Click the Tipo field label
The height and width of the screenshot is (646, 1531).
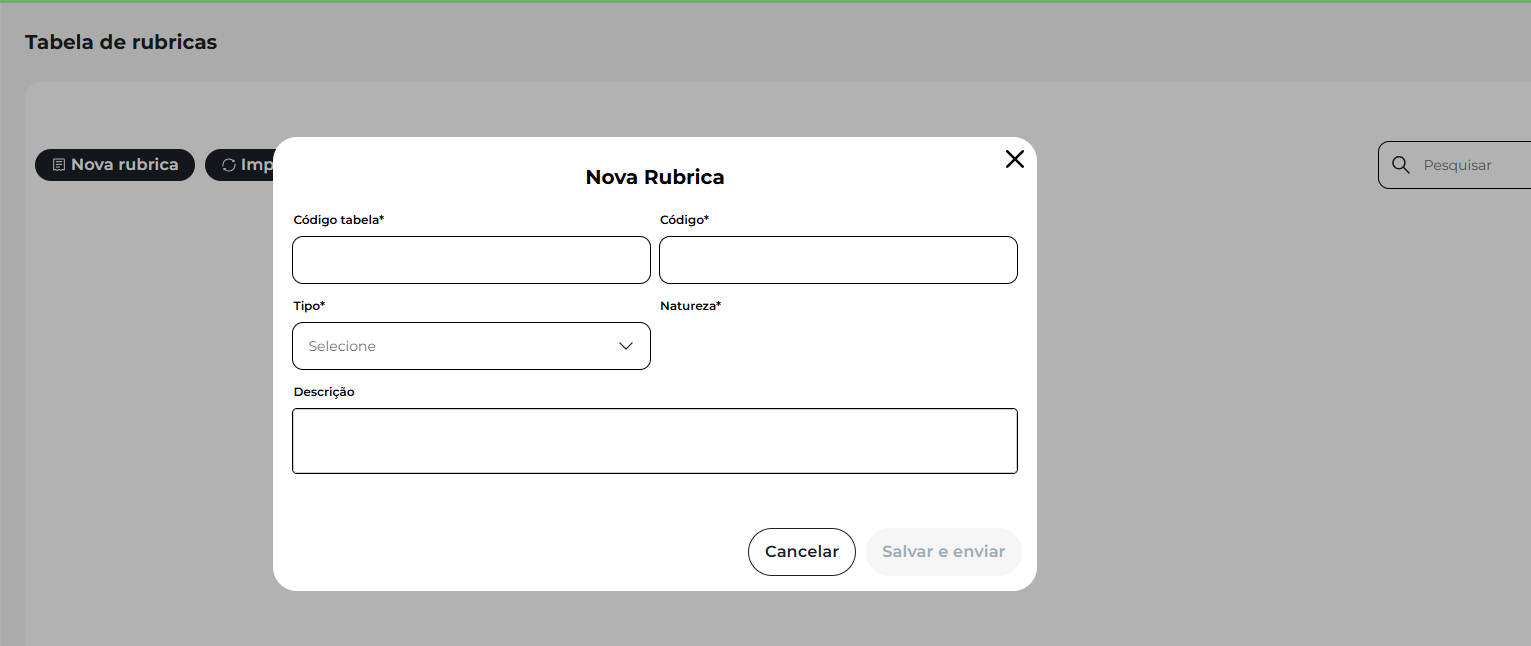click(x=309, y=306)
